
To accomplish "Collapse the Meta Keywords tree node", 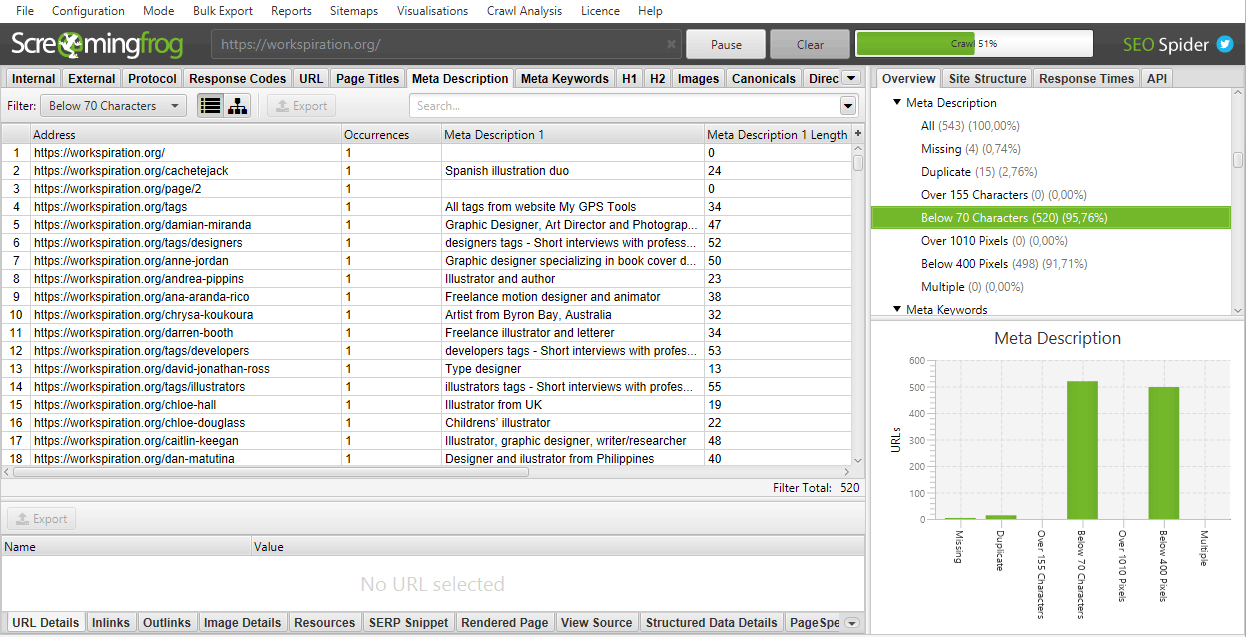I will (897, 310).
